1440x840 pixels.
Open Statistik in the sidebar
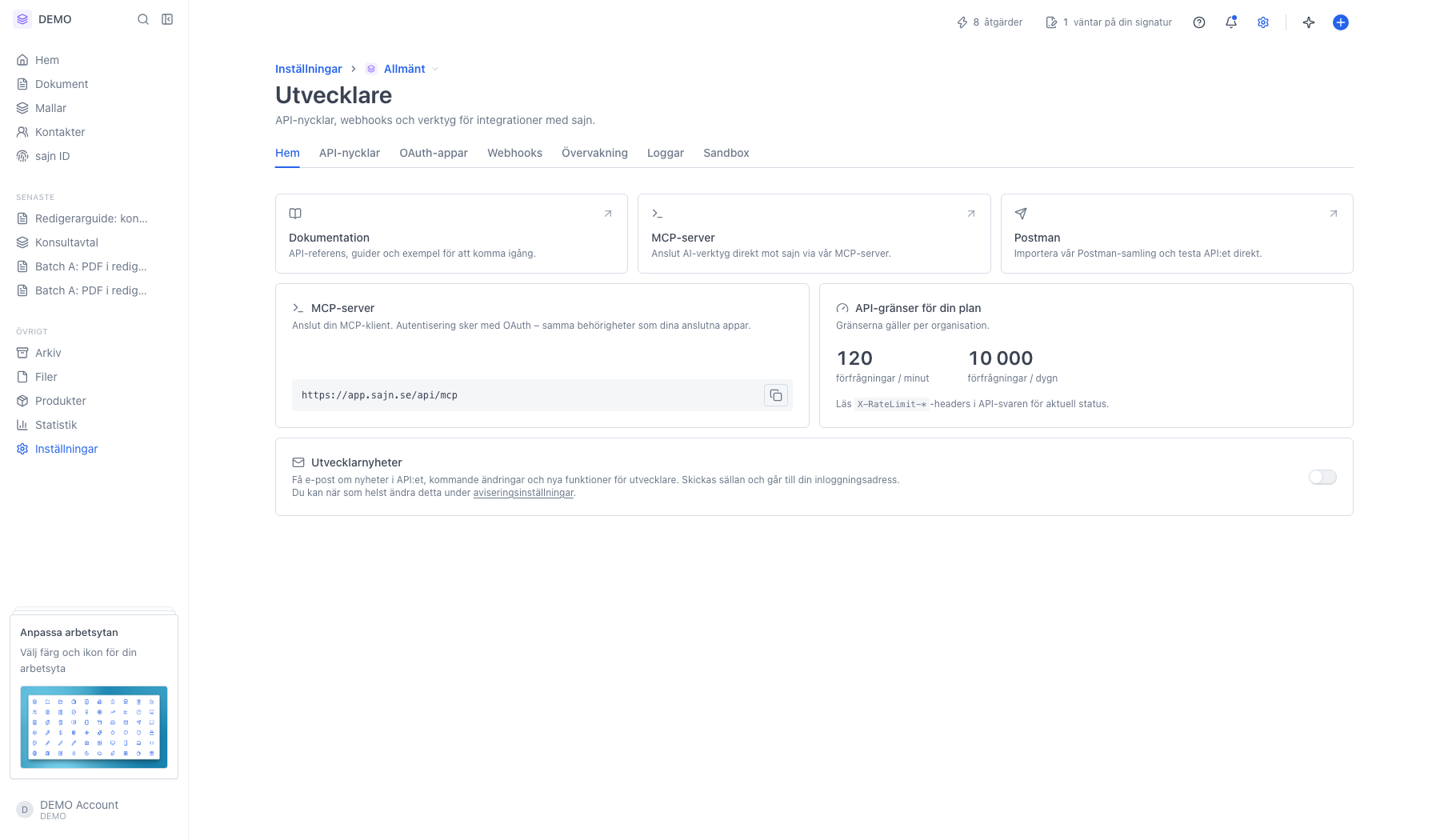click(94, 425)
